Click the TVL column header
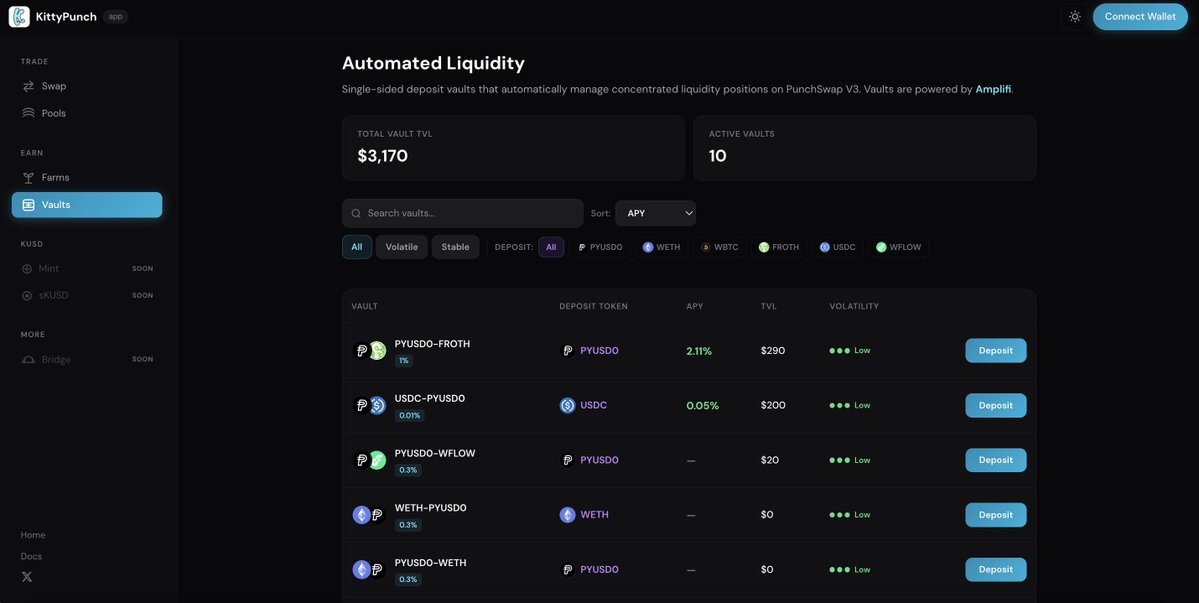The width and height of the screenshot is (1199, 603). tap(768, 306)
